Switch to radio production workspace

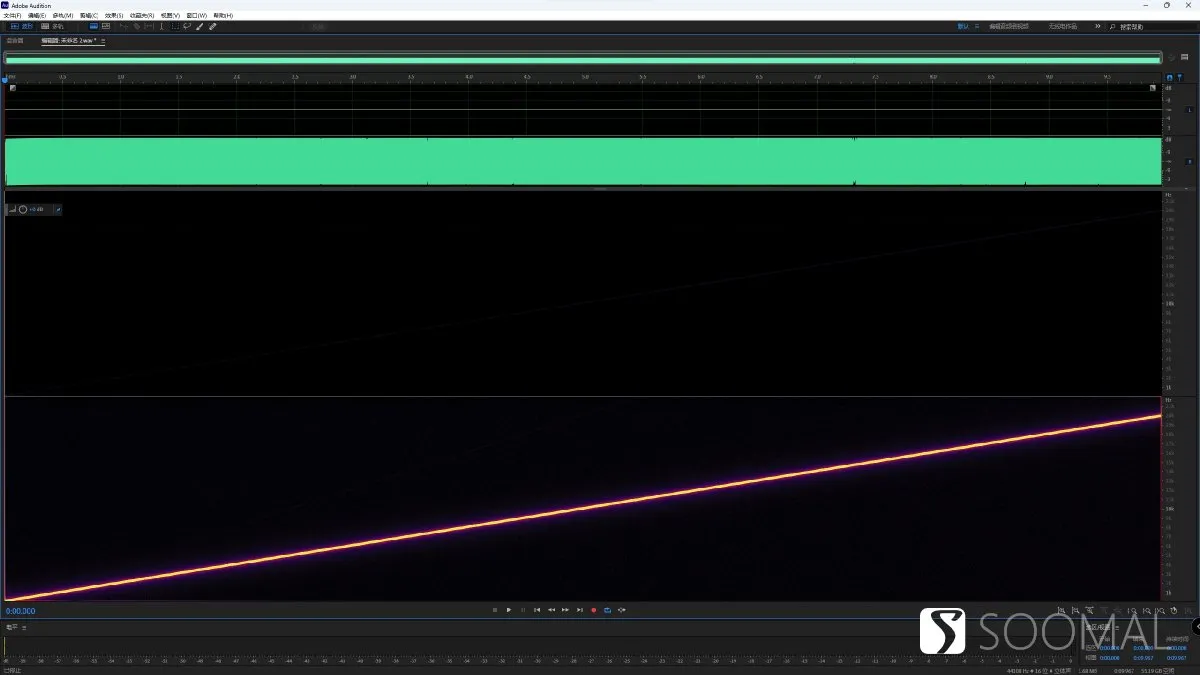coord(1063,26)
